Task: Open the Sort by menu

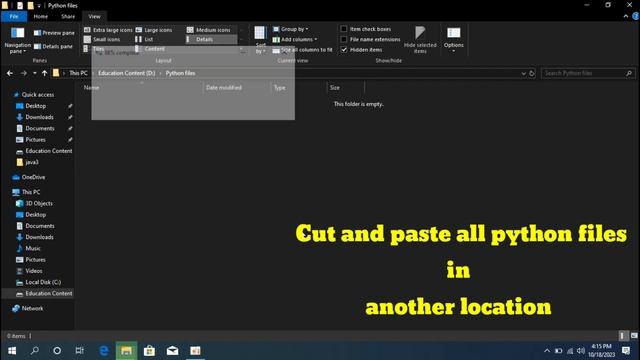Action: 260,40
